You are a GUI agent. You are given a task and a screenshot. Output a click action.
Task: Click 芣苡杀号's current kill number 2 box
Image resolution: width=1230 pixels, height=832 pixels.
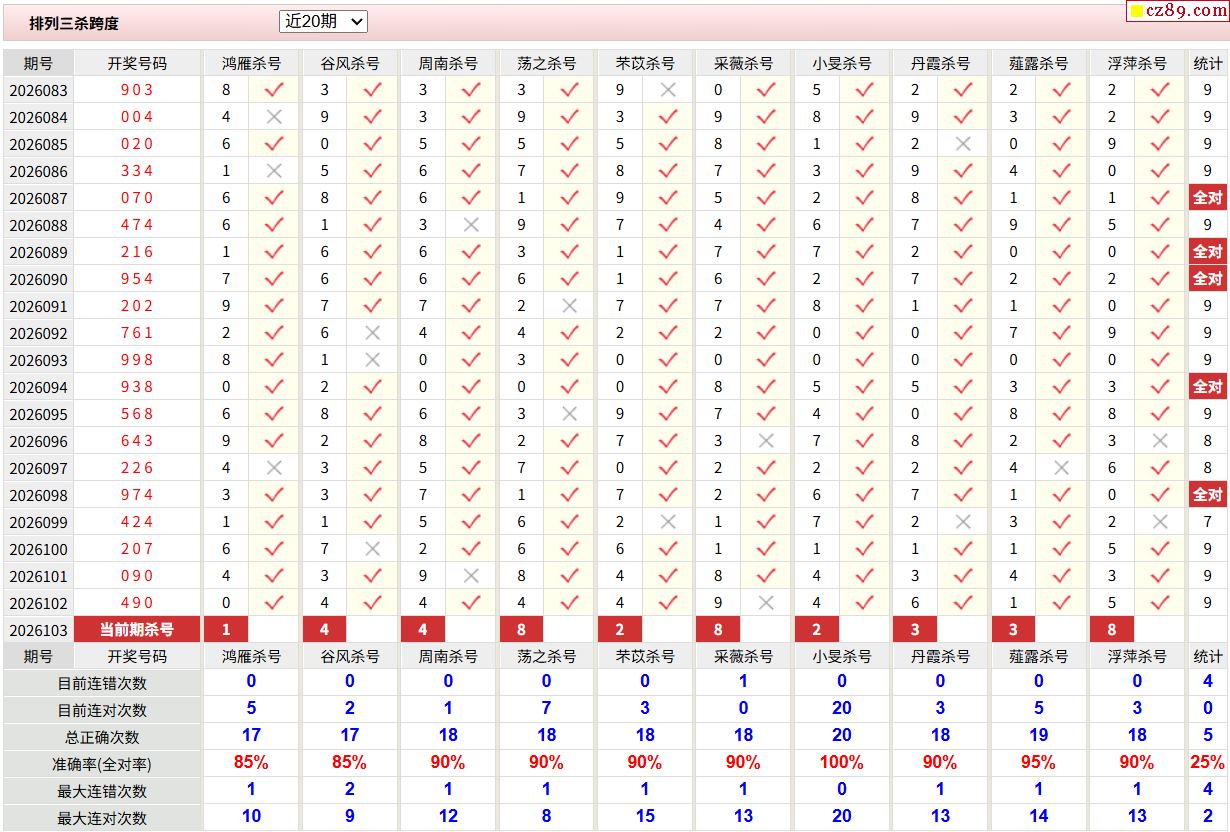click(620, 630)
